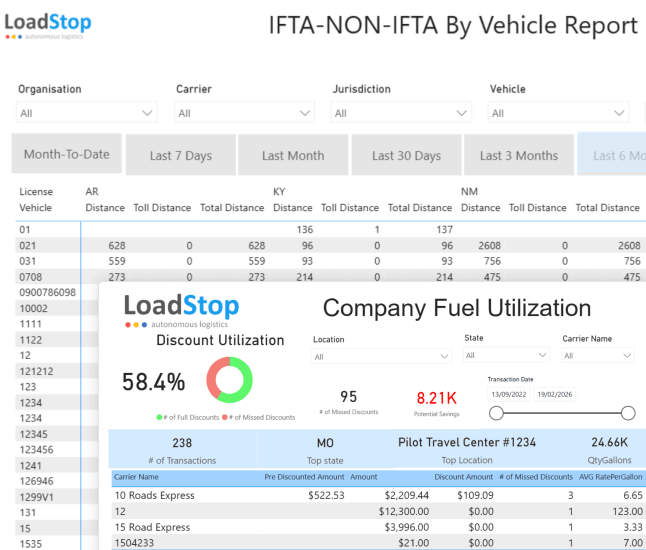Expand the State dropdown in Fuel Utilization
Screen dimensions: 646x550
pyautogui.click(x=506, y=355)
